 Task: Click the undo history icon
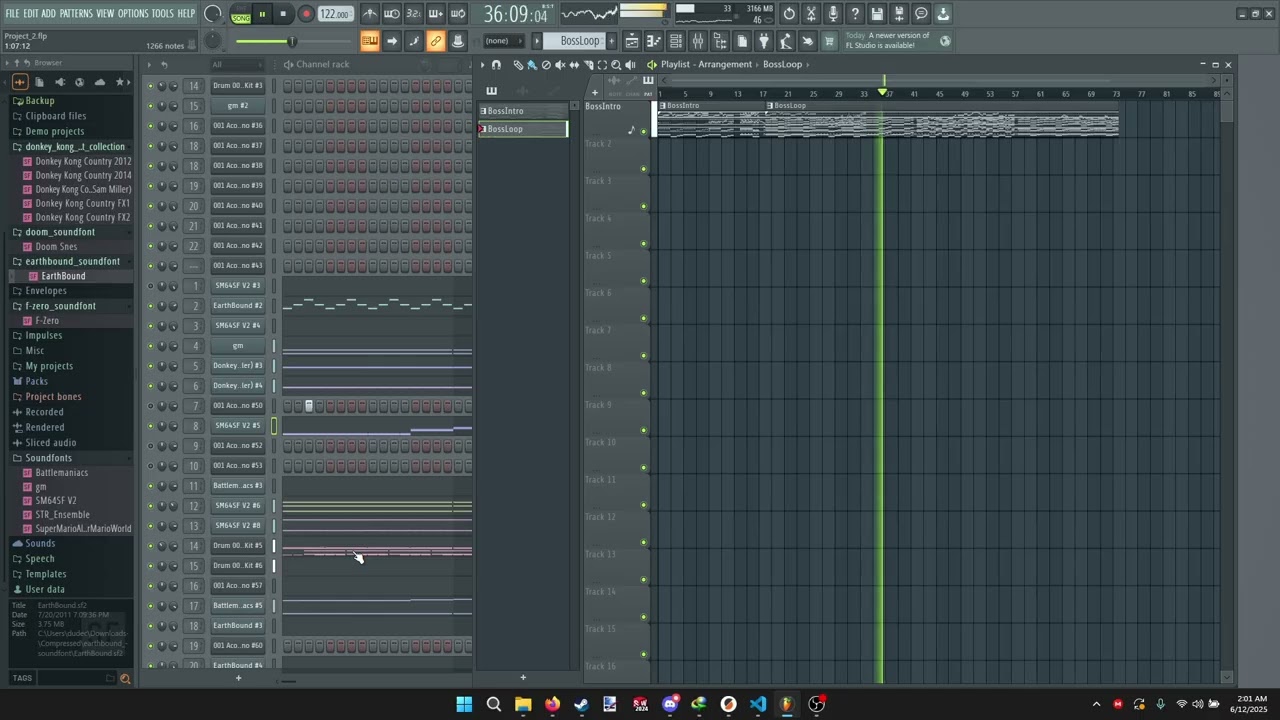click(789, 14)
